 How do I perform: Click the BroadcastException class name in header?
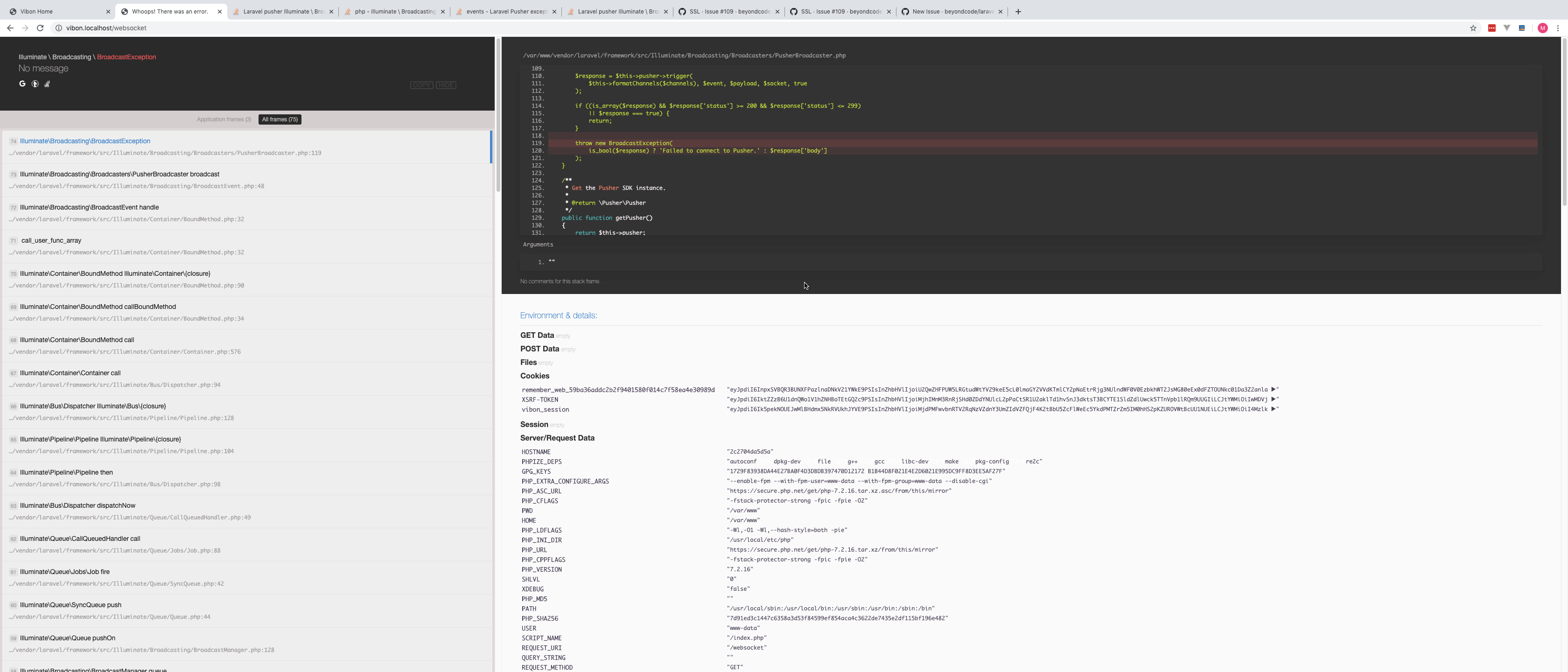tap(126, 57)
